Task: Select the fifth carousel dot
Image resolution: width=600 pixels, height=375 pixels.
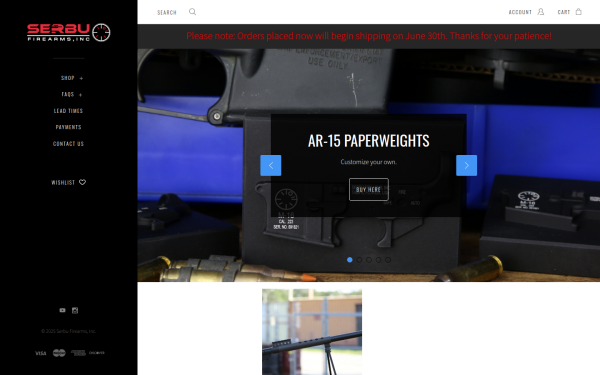Action: pos(388,260)
